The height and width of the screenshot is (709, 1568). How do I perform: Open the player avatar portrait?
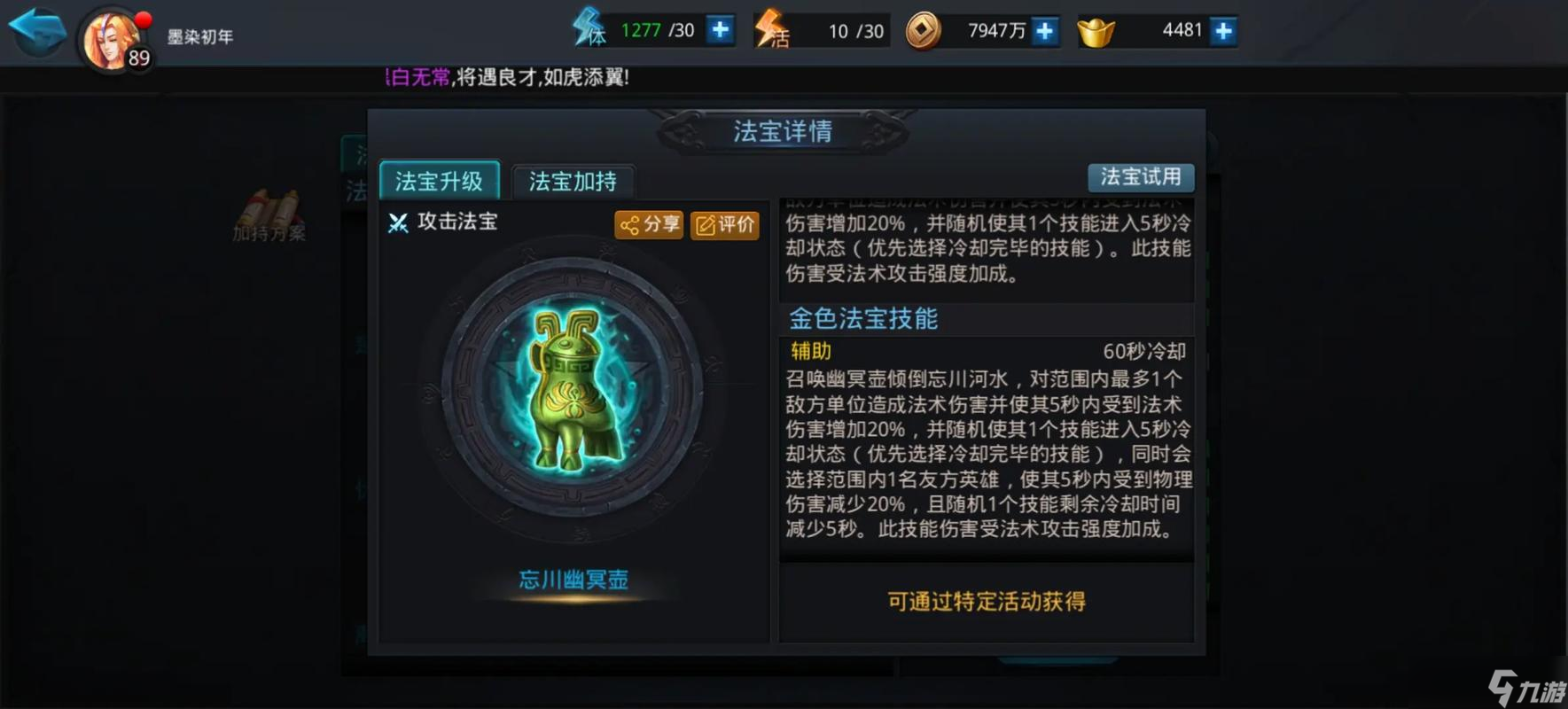112,40
